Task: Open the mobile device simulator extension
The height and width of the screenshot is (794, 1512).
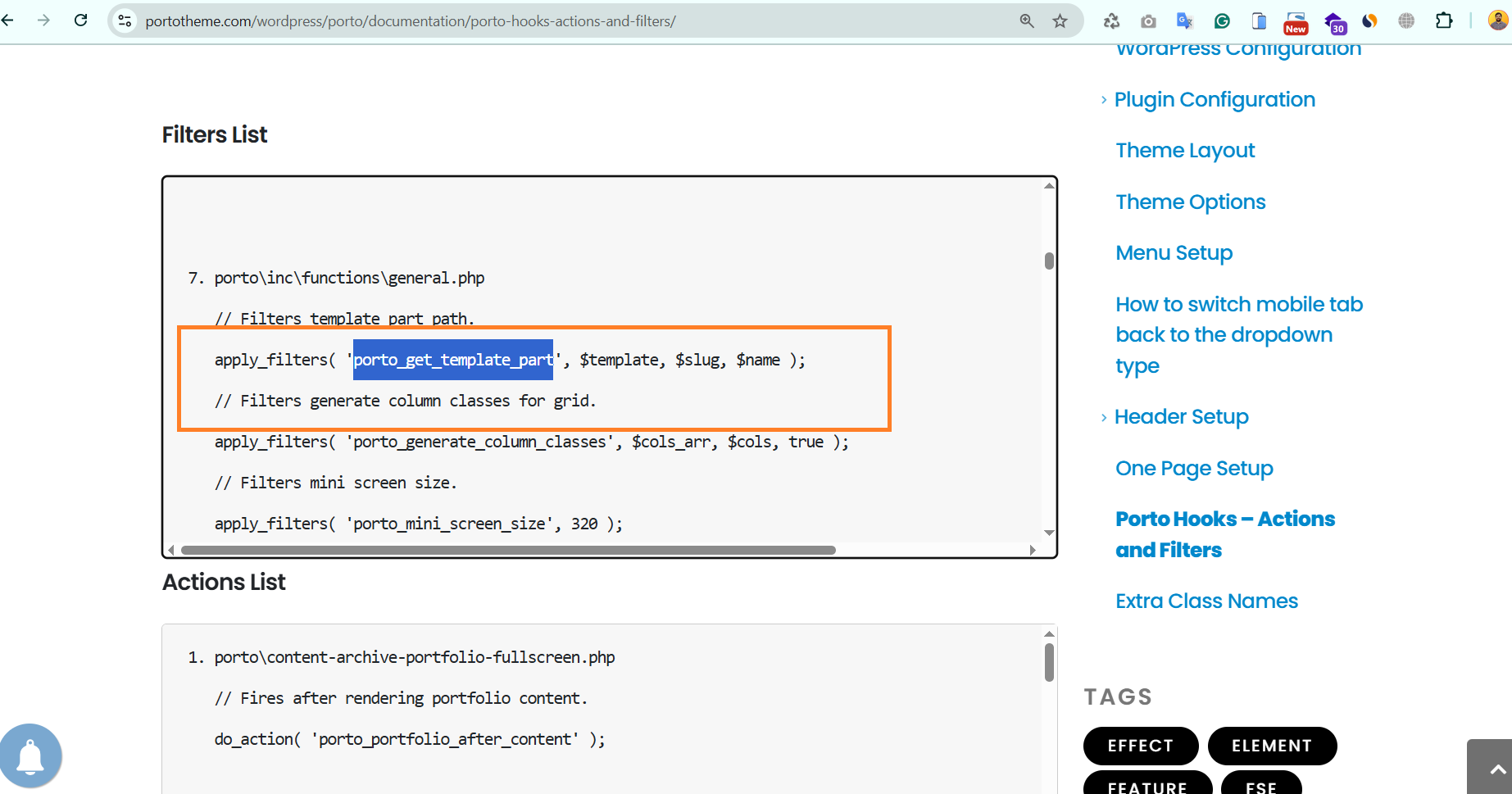Action: click(1259, 21)
